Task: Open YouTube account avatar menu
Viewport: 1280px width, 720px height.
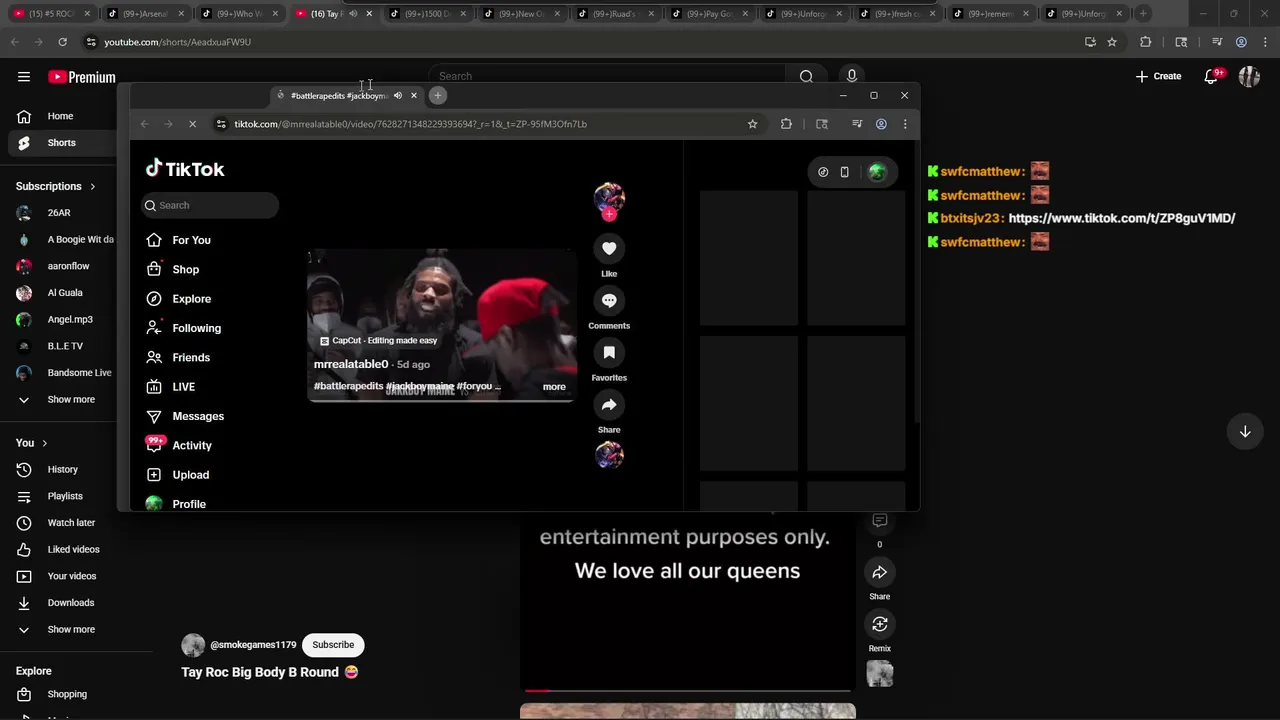Action: point(1249,76)
